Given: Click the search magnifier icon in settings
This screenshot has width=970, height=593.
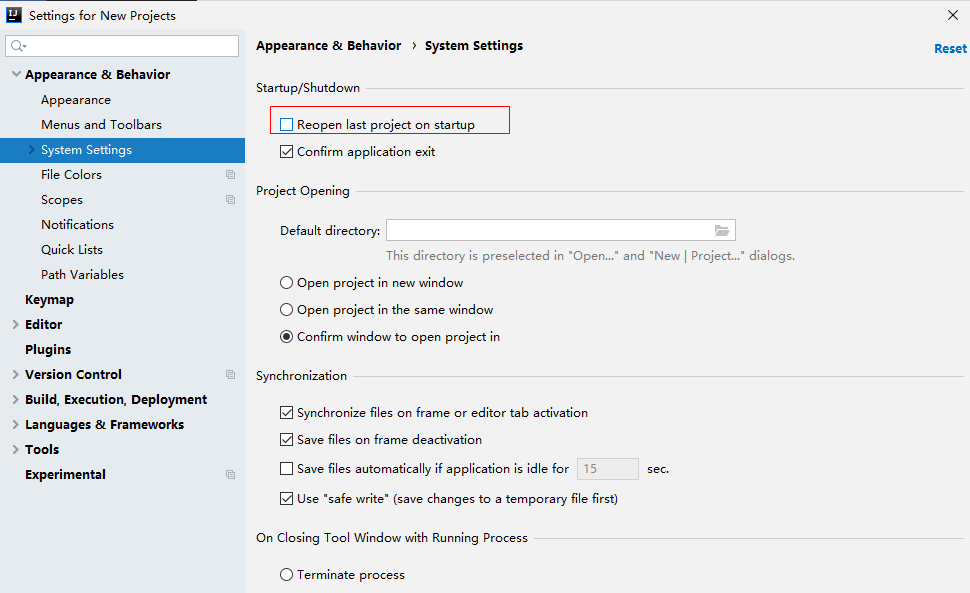Looking at the screenshot, I should tap(17, 46).
